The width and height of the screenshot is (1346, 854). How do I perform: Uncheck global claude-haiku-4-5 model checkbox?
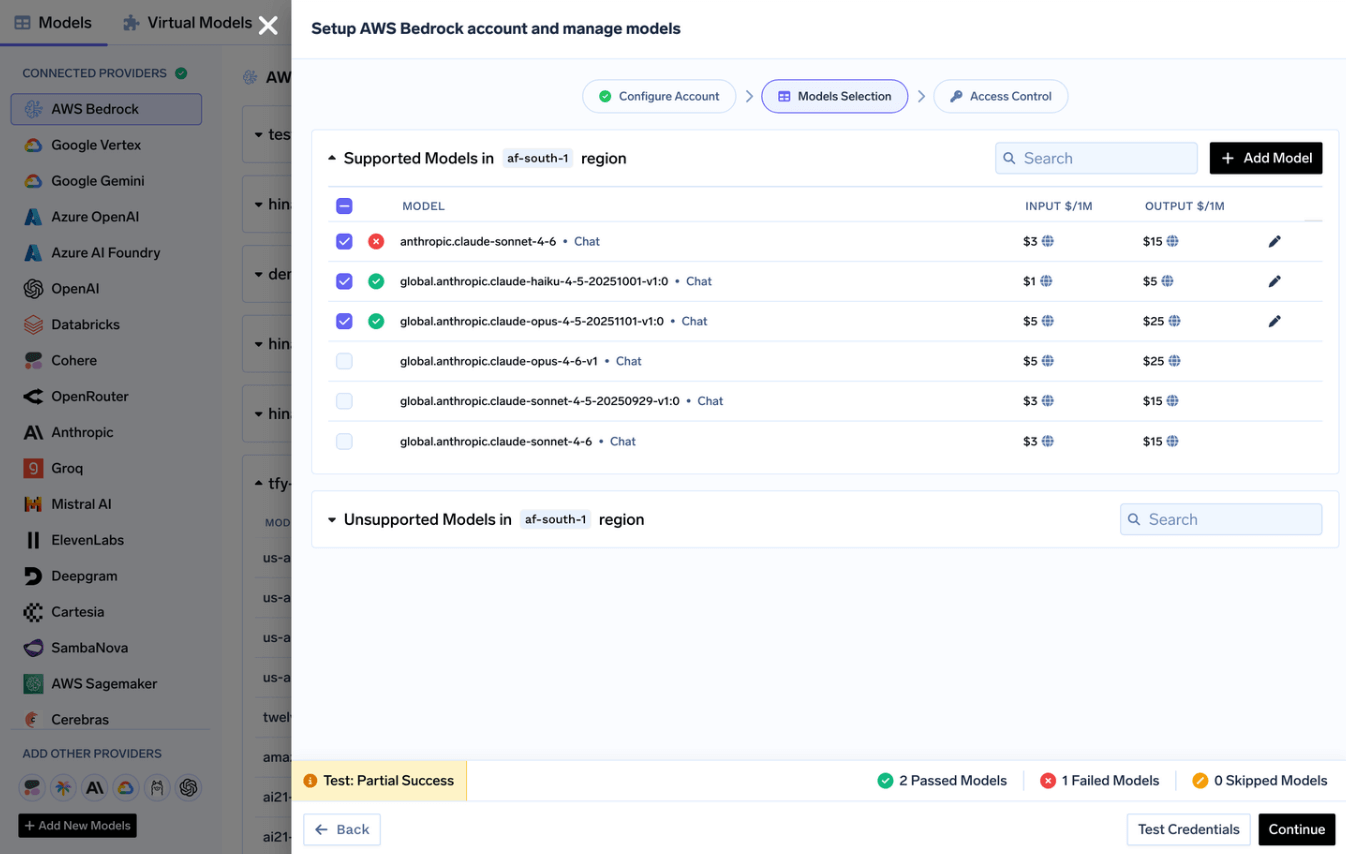coord(344,281)
